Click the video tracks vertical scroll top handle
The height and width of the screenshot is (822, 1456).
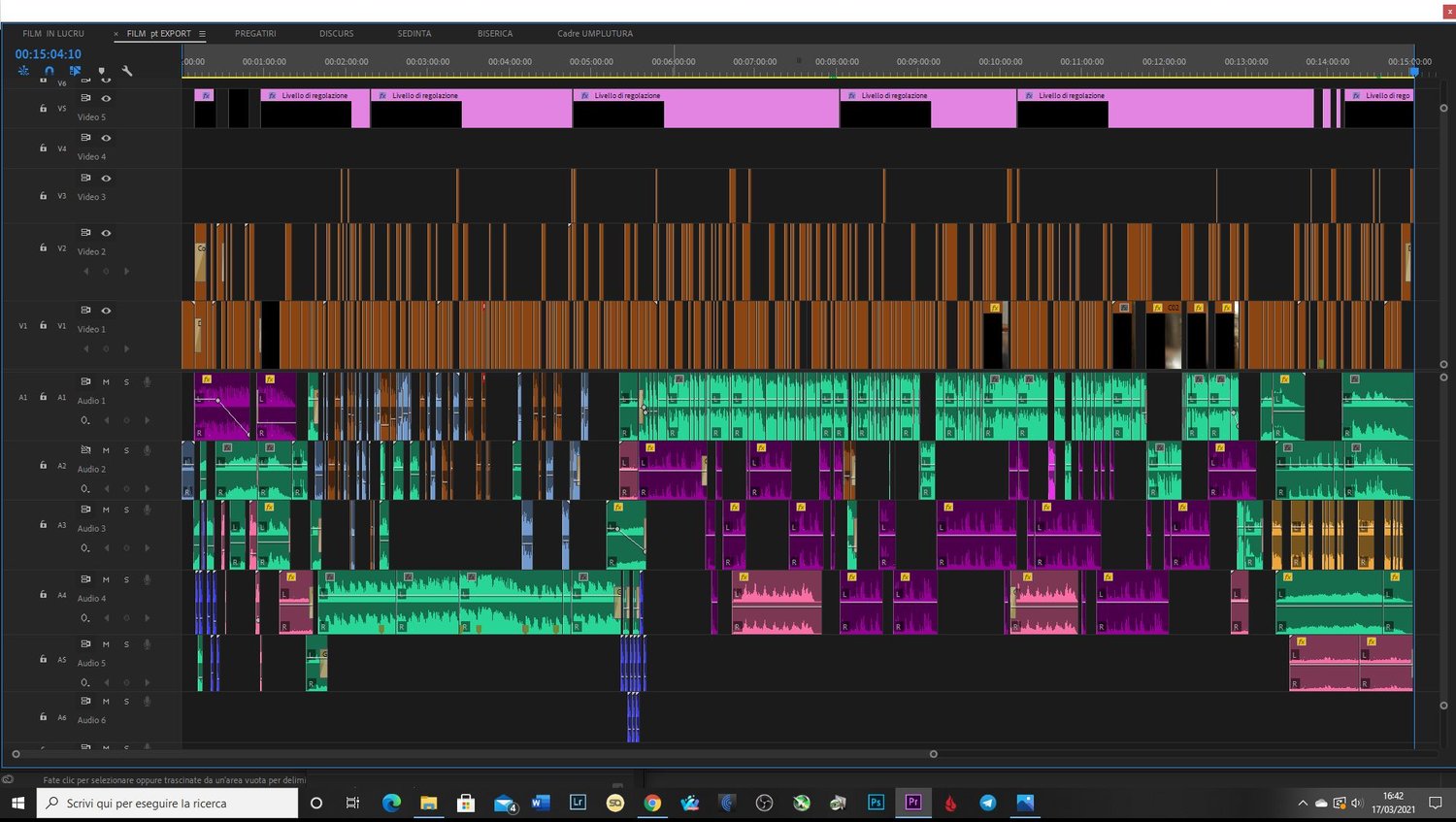[1443, 109]
